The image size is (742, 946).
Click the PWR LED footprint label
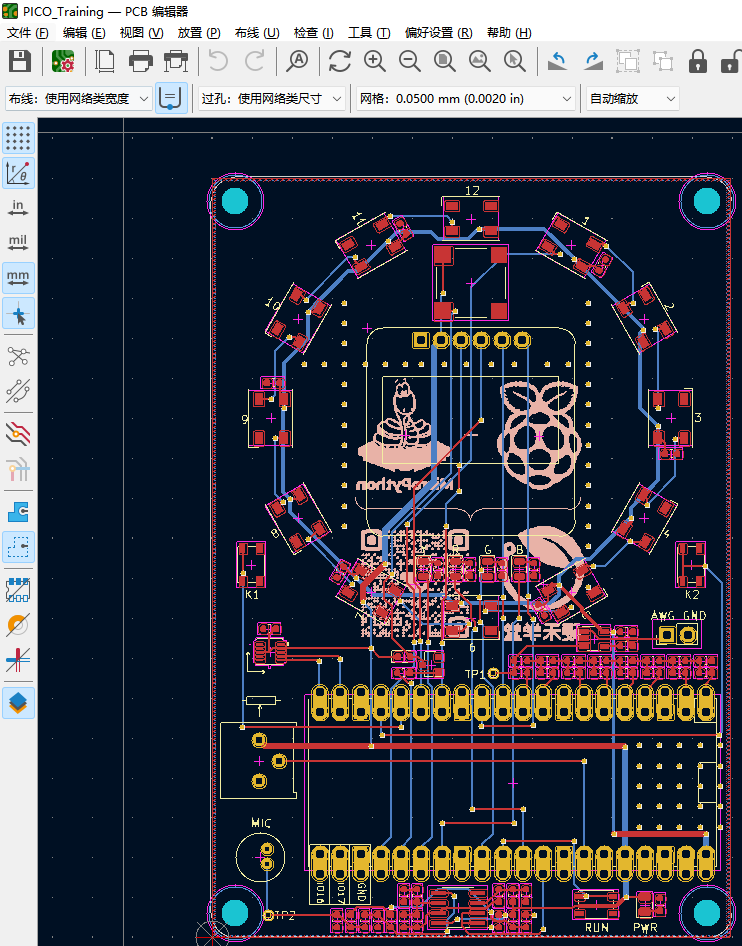pos(645,927)
